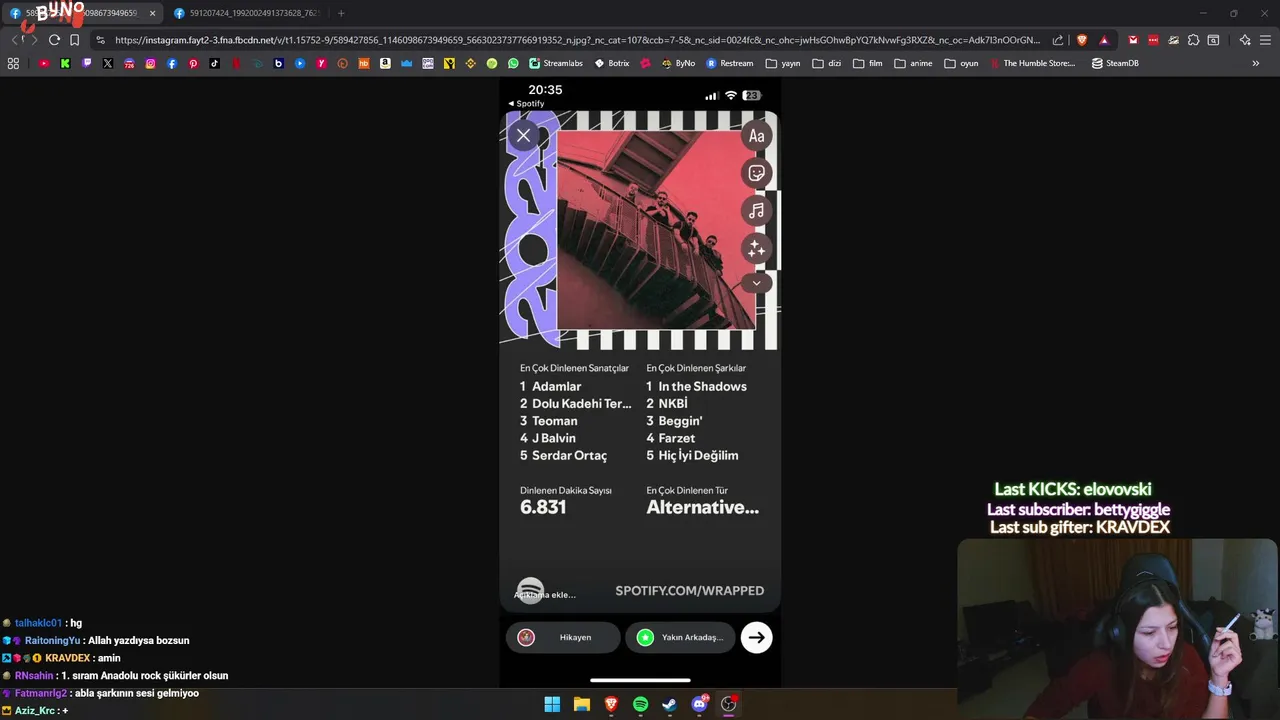Image resolution: width=1280 pixels, height=720 pixels.
Task: Open the sparkle effects tool
Action: [757, 249]
